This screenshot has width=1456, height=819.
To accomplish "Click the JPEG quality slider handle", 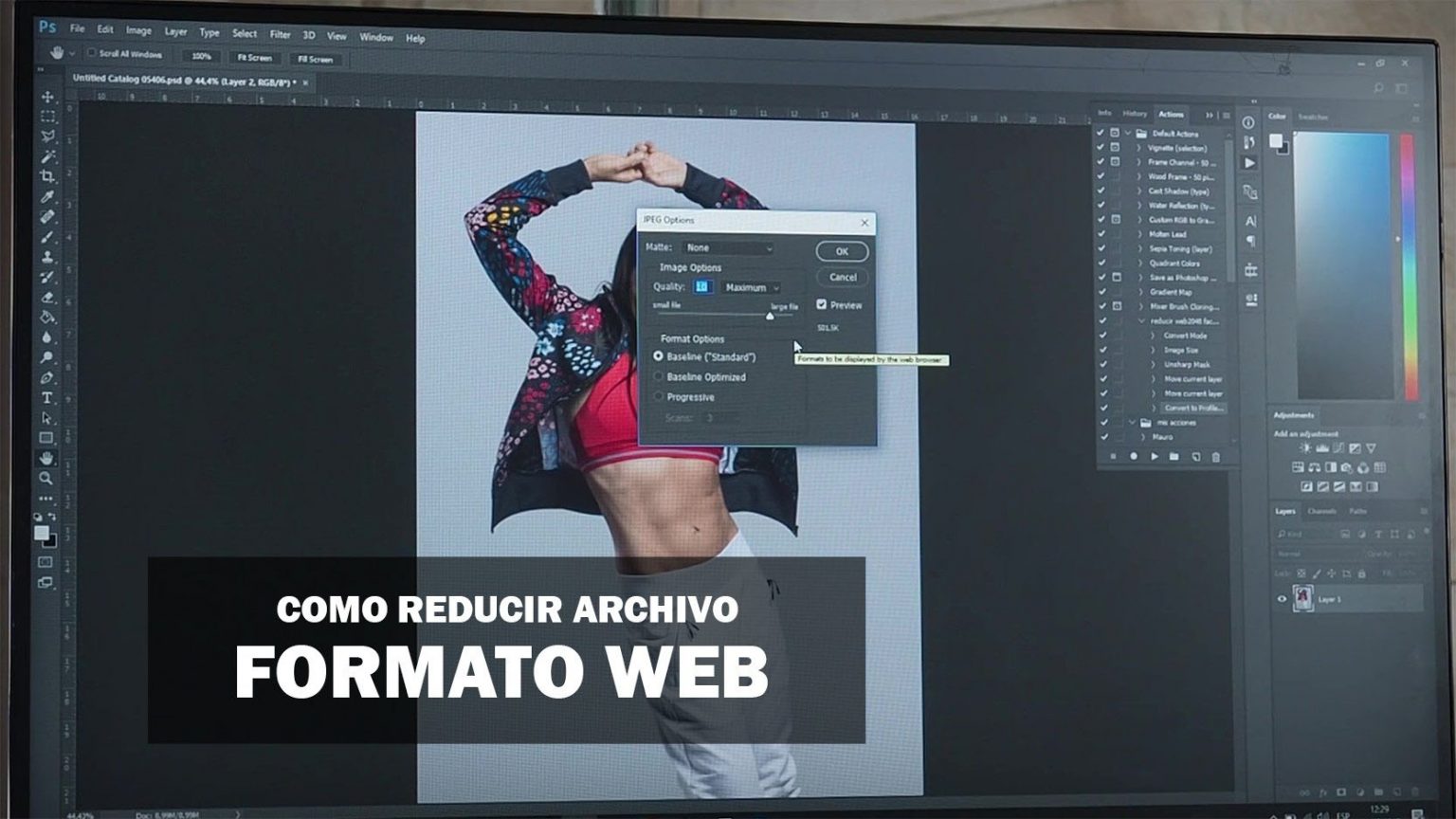I will (x=770, y=315).
